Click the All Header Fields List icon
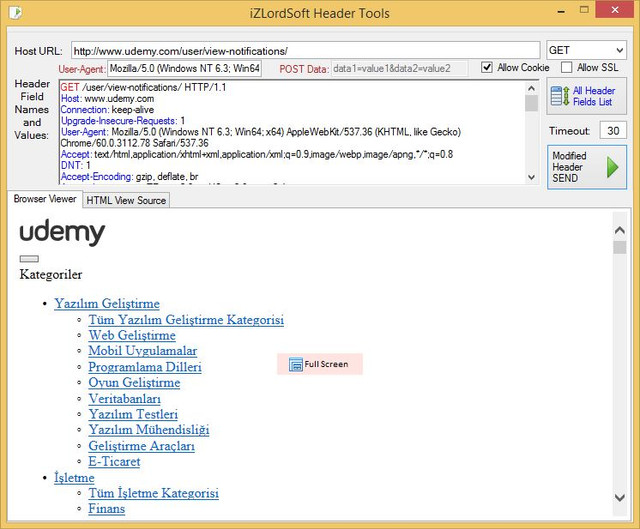This screenshot has width=640, height=529. click(x=560, y=96)
